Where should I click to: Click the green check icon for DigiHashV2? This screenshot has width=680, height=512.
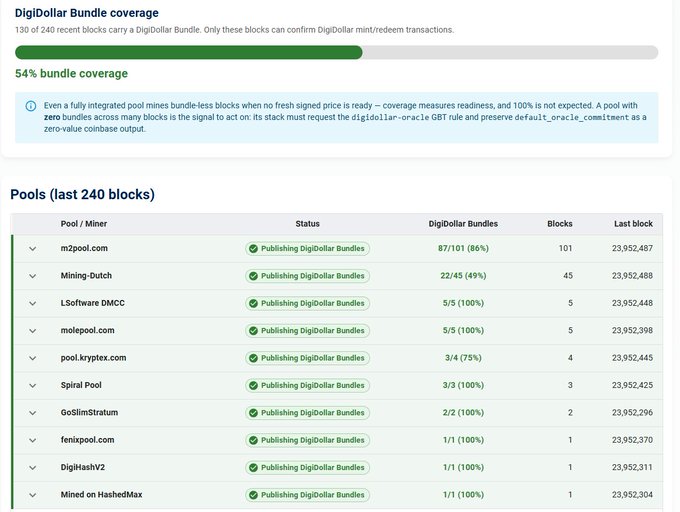pos(253,467)
